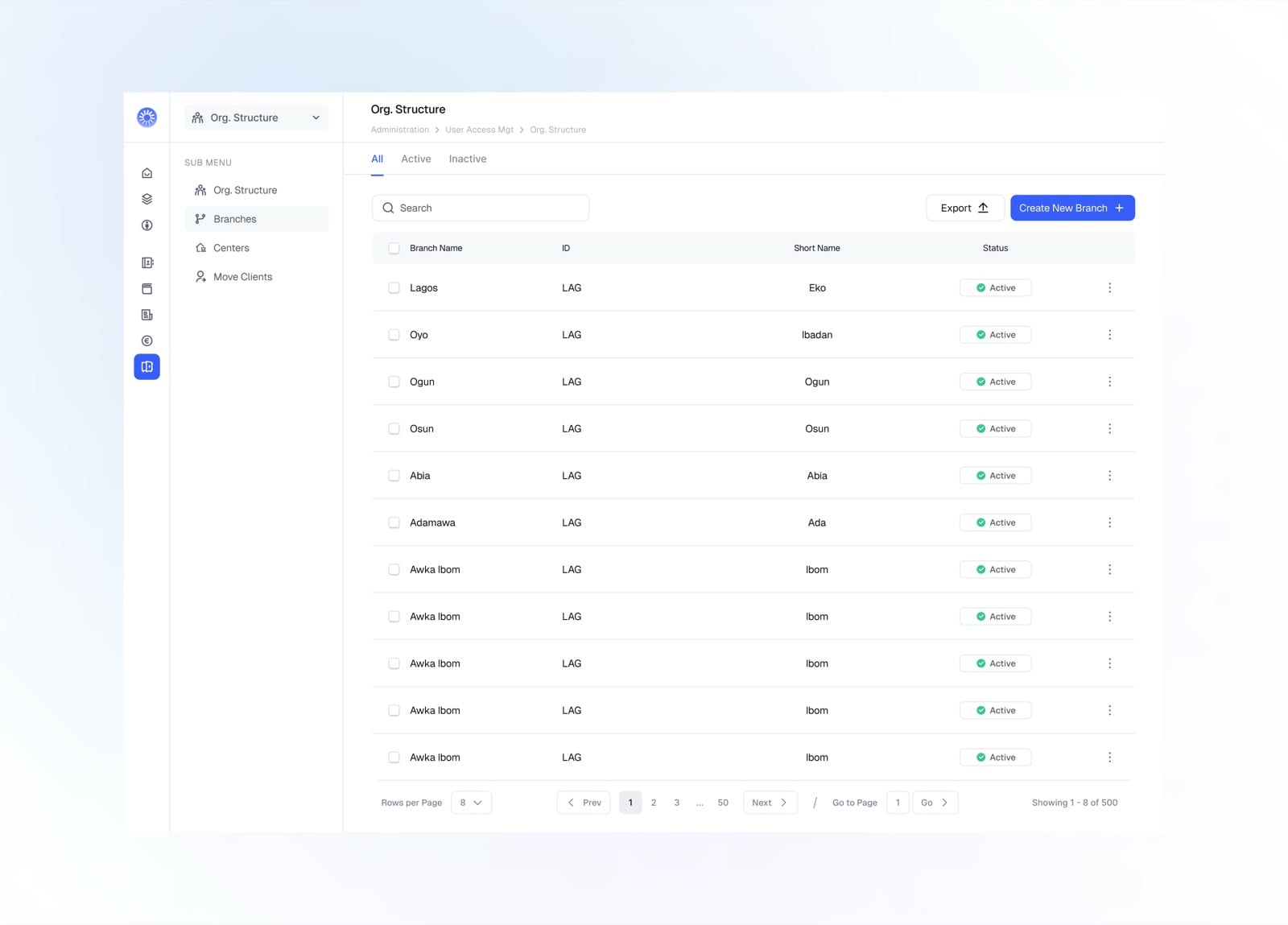Switch to the Inactive tab
This screenshot has width=1288, height=925.
468,159
